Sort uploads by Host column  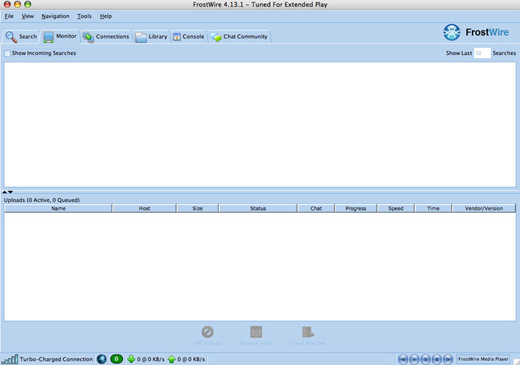[144, 208]
